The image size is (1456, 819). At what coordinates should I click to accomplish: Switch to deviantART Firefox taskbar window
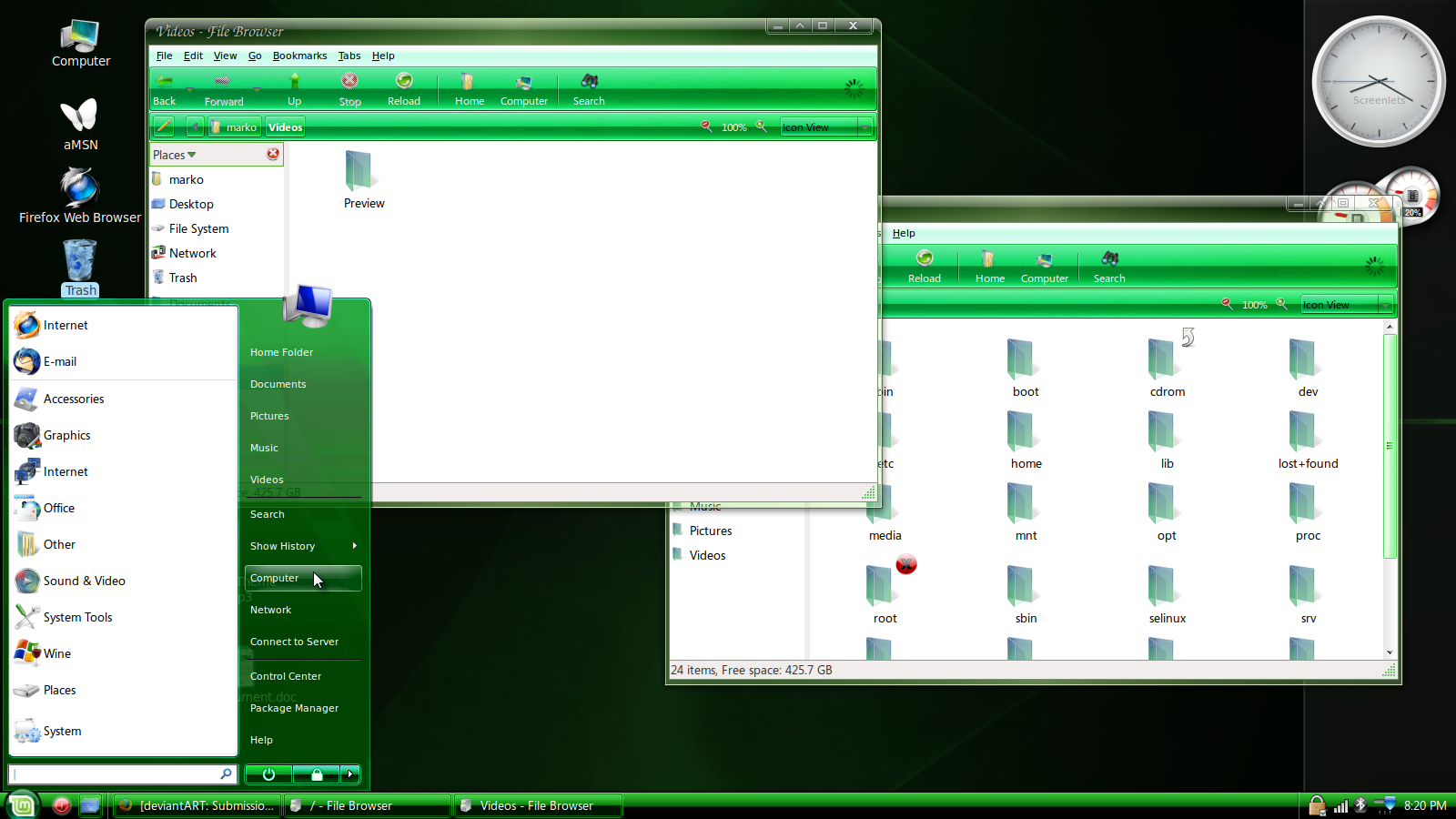[198, 805]
